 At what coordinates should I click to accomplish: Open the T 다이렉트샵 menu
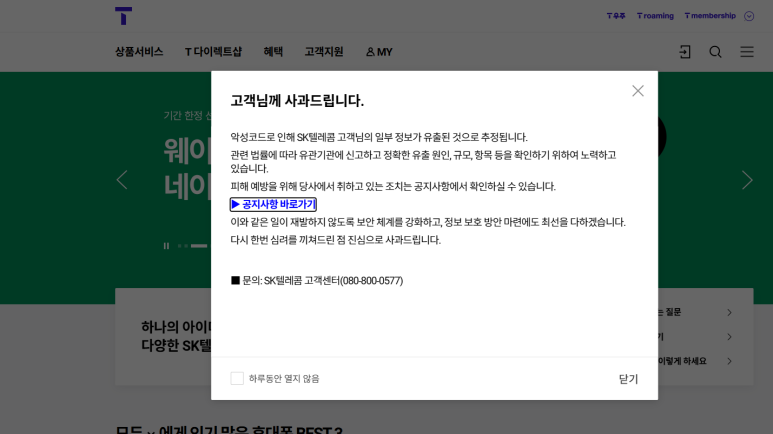pos(213,52)
